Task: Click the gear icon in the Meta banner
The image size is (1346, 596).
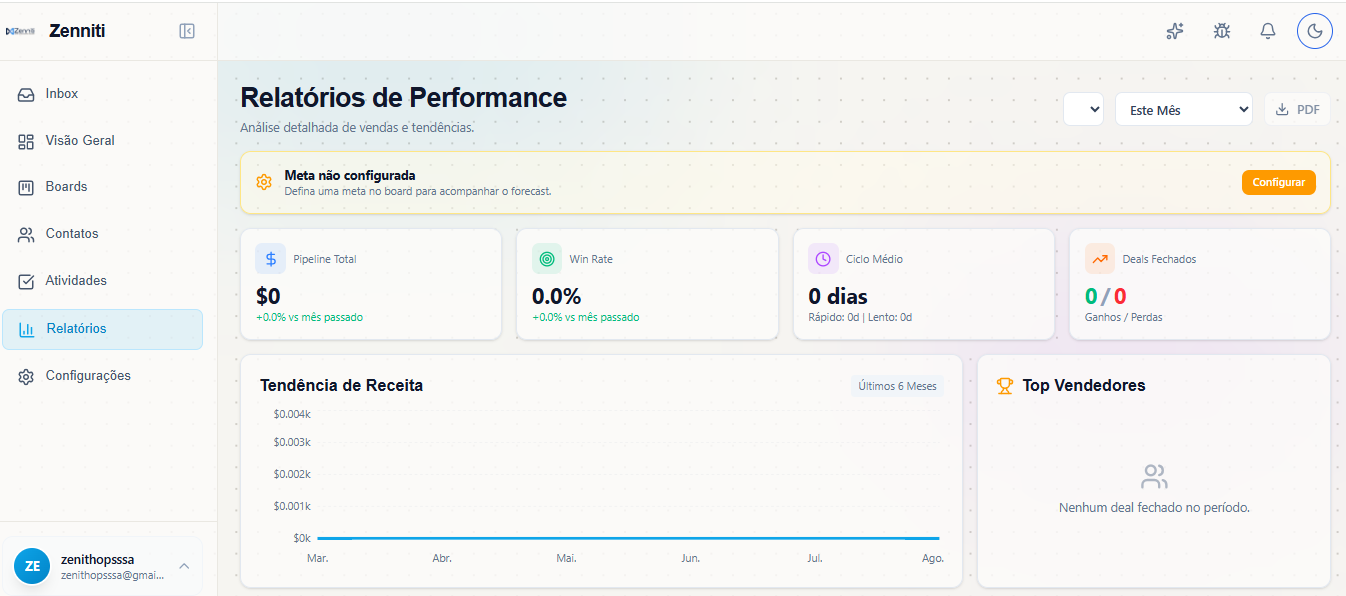Action: click(x=264, y=182)
